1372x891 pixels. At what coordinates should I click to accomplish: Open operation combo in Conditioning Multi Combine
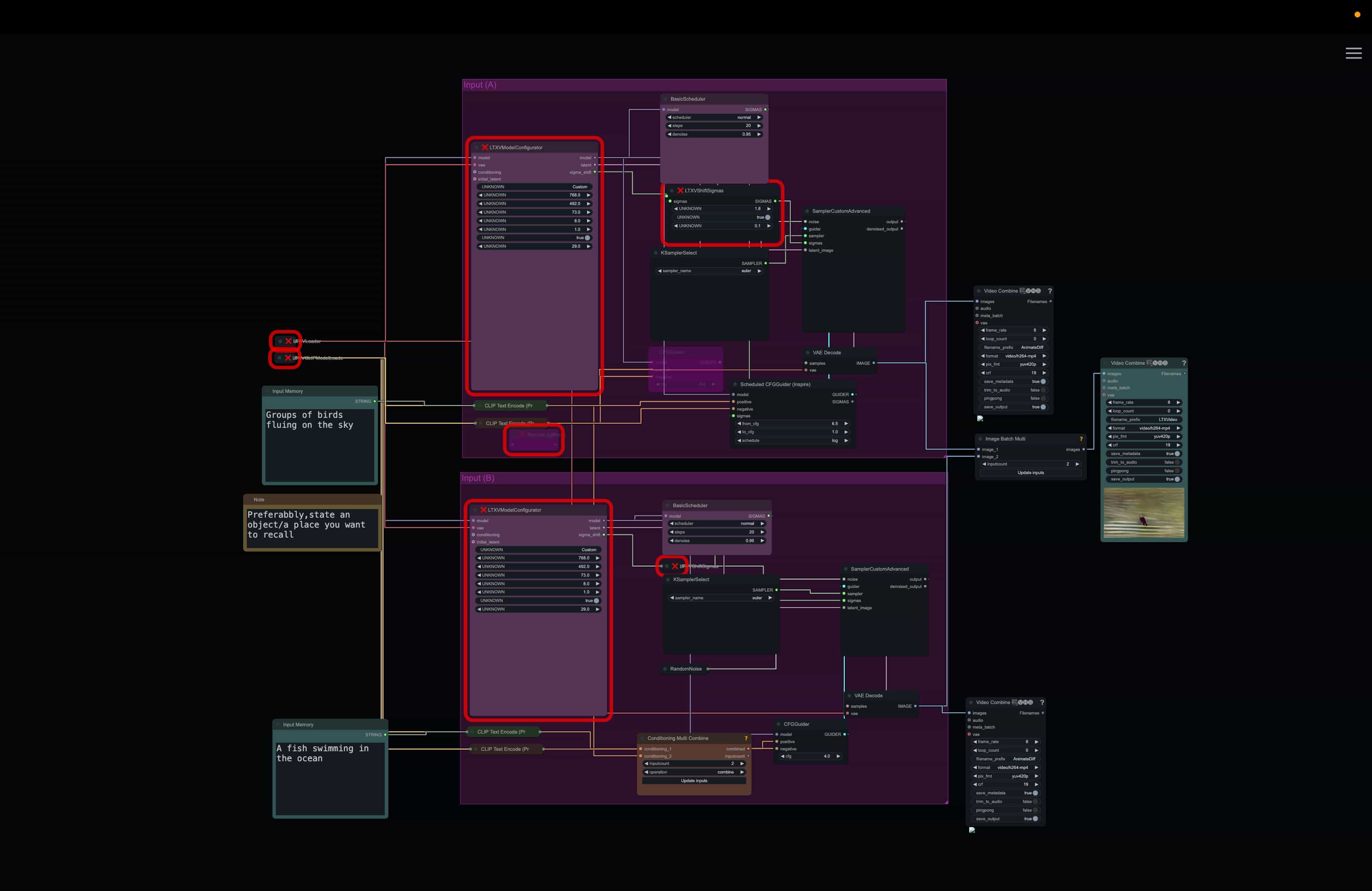pyautogui.click(x=694, y=772)
